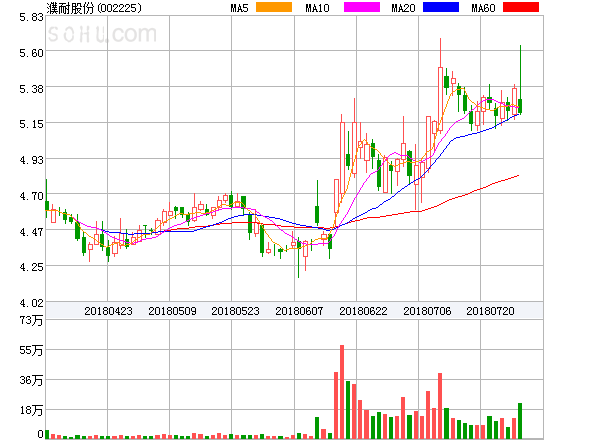The height and width of the screenshot is (440, 600).
Task: Click the 5.38 price axis label
Action: coord(31,89)
